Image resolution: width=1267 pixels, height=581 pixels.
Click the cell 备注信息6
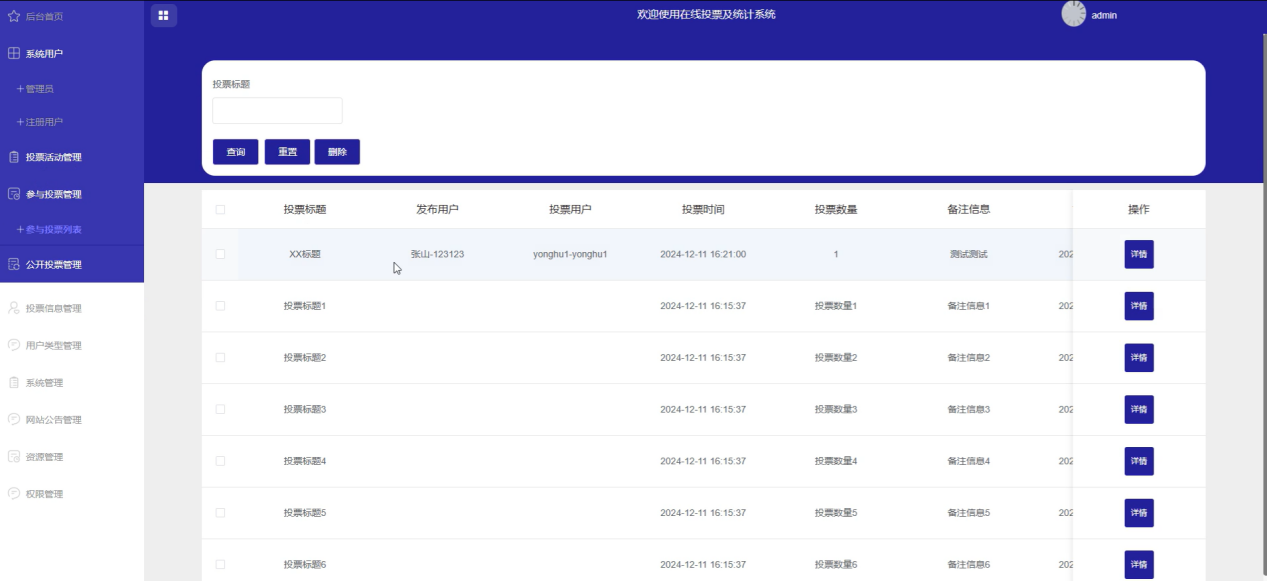pos(969,564)
